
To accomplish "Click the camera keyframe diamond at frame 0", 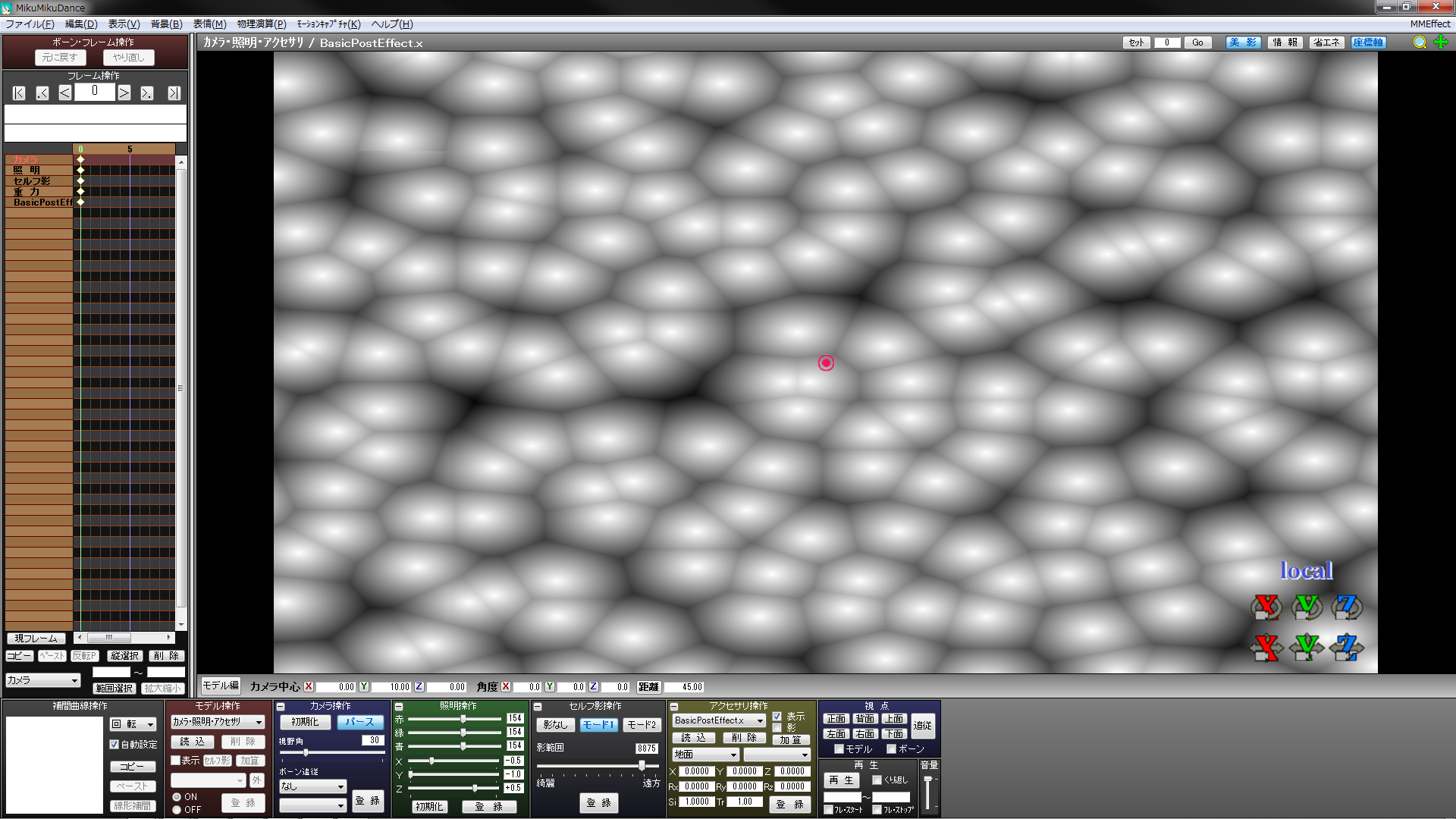I will [x=80, y=160].
